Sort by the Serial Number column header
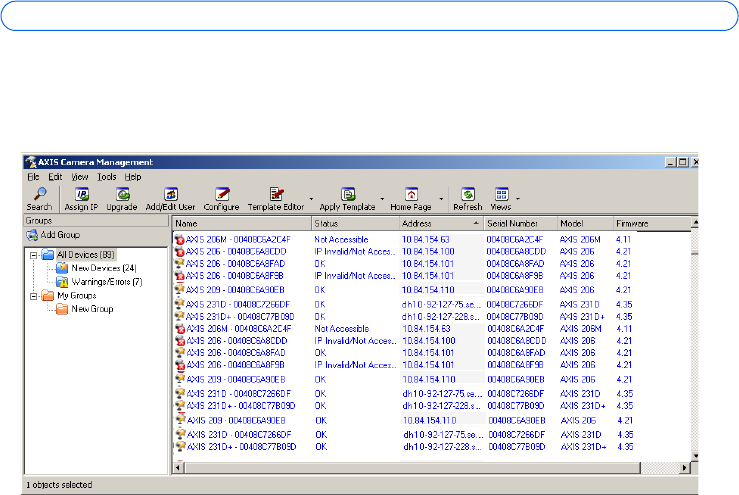 pyautogui.click(x=521, y=223)
